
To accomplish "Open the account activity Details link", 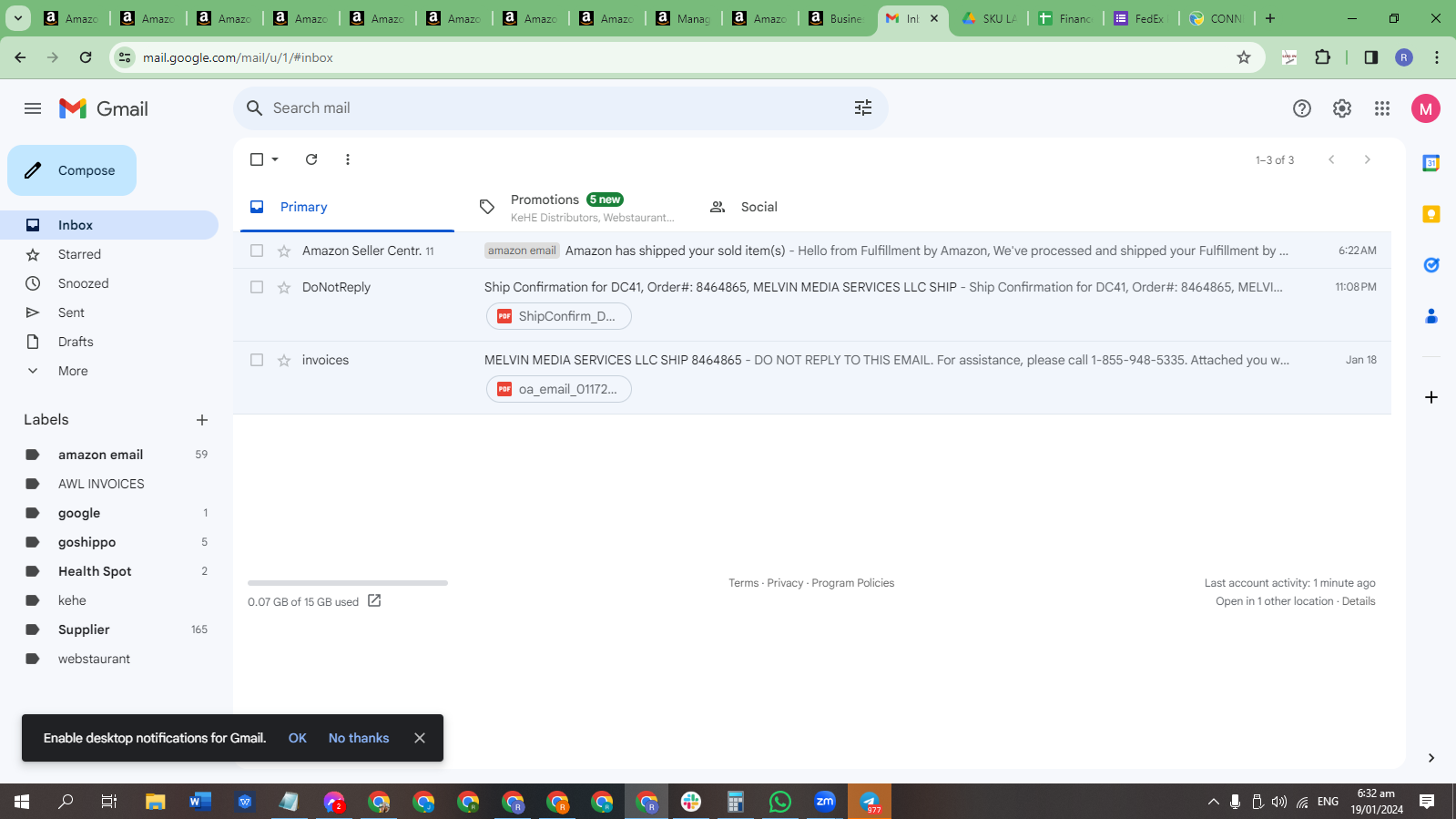I will (x=1359, y=601).
